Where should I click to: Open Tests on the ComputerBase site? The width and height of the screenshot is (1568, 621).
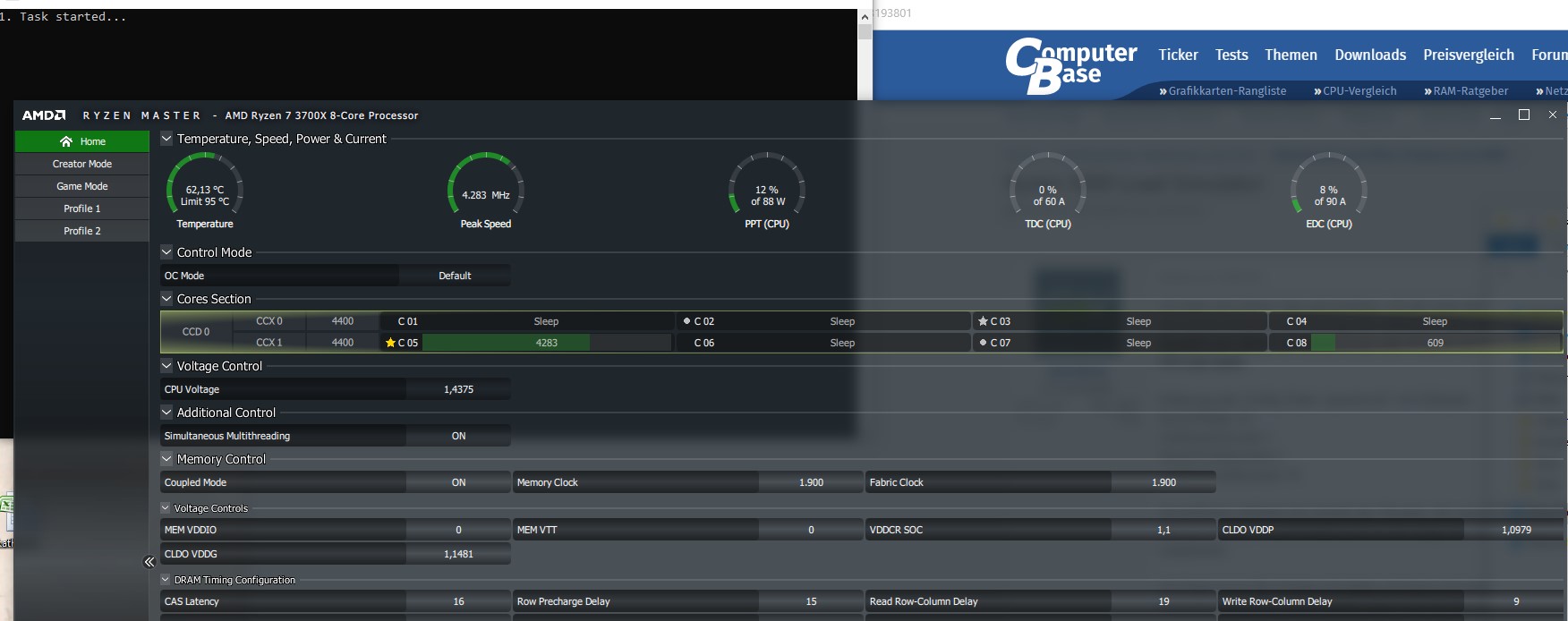click(x=1231, y=55)
